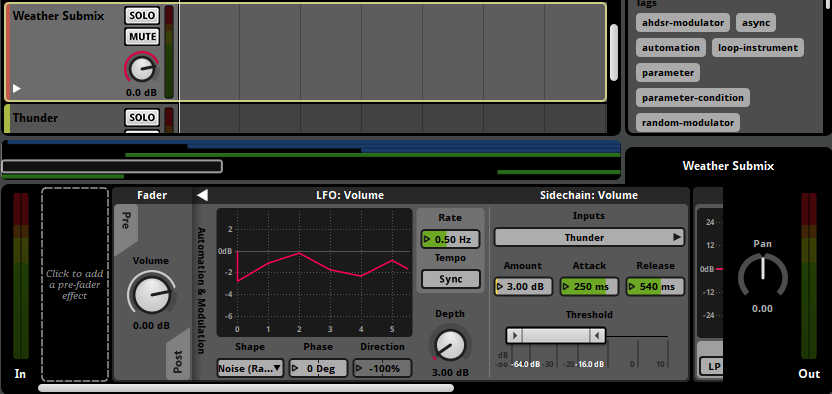Click the Pan 0.00 value
The width and height of the screenshot is (832, 394).
[x=762, y=308]
